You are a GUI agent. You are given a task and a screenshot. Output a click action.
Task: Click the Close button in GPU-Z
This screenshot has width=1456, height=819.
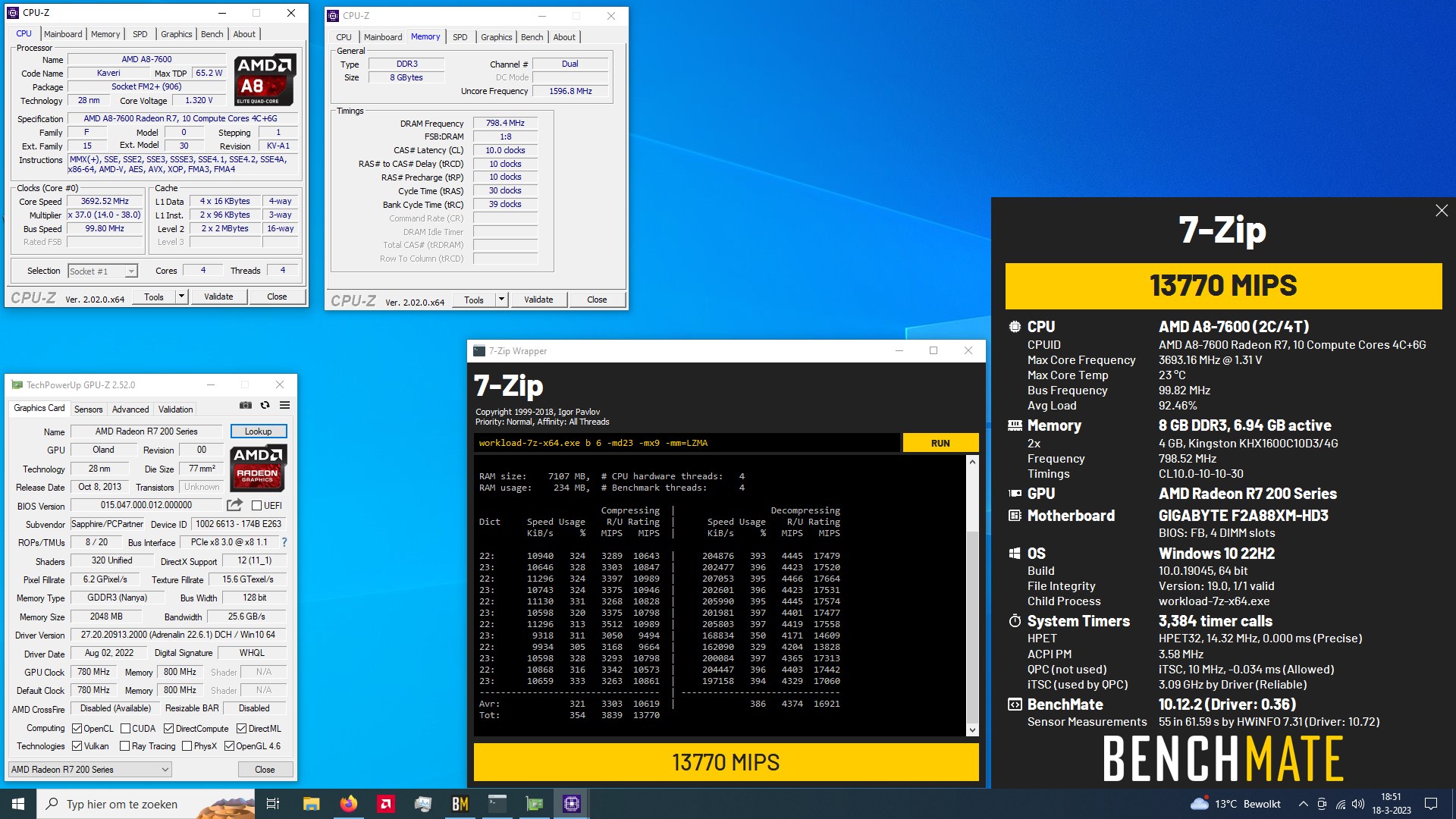(x=265, y=770)
